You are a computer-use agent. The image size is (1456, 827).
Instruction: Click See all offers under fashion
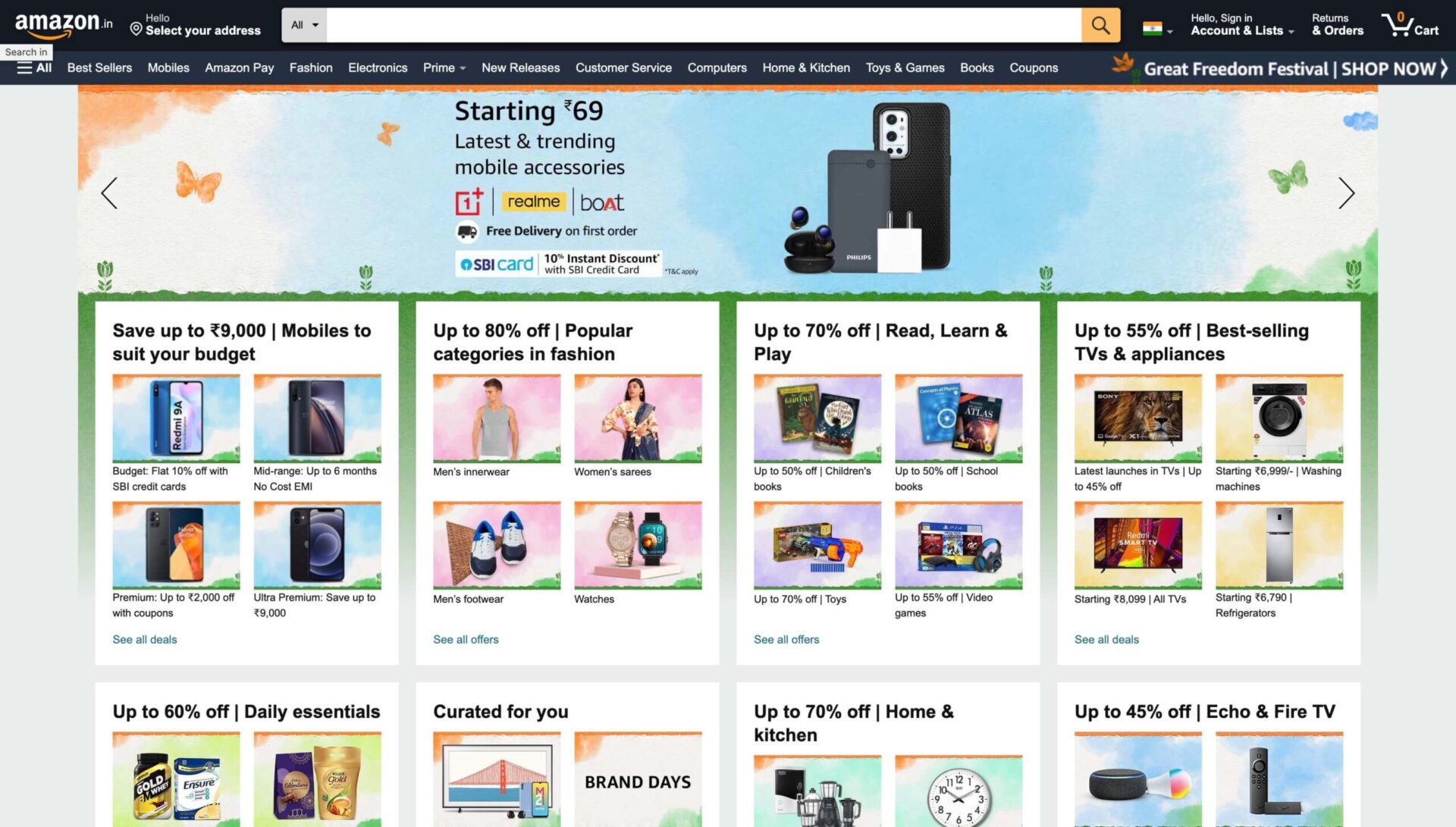point(466,639)
